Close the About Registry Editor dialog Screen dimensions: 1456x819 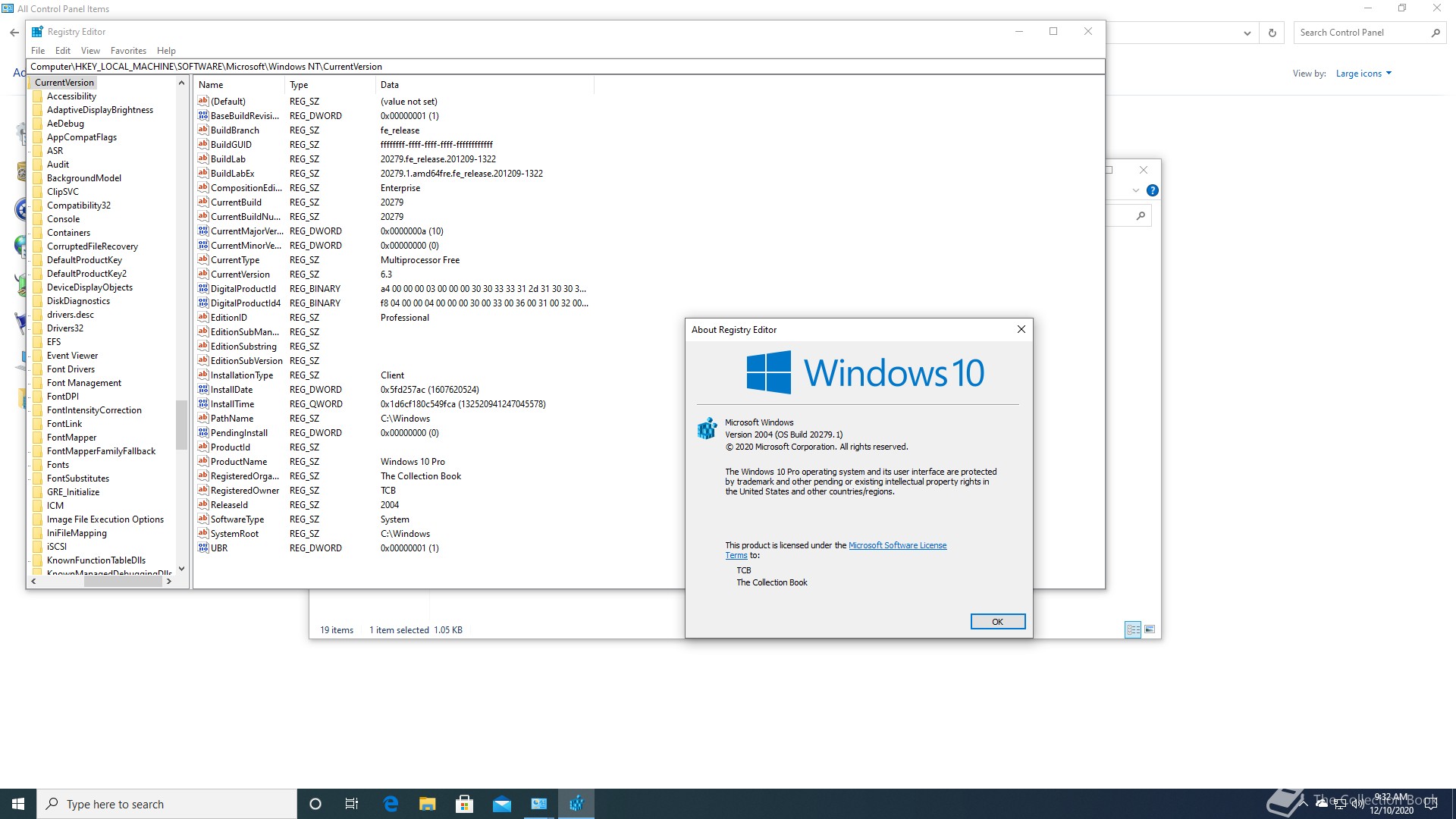(x=1021, y=329)
